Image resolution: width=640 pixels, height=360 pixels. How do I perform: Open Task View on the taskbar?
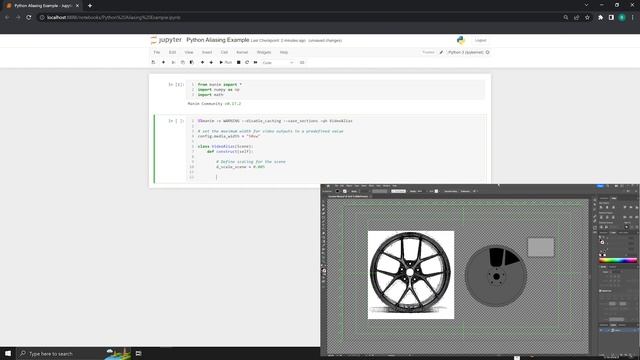138,353
